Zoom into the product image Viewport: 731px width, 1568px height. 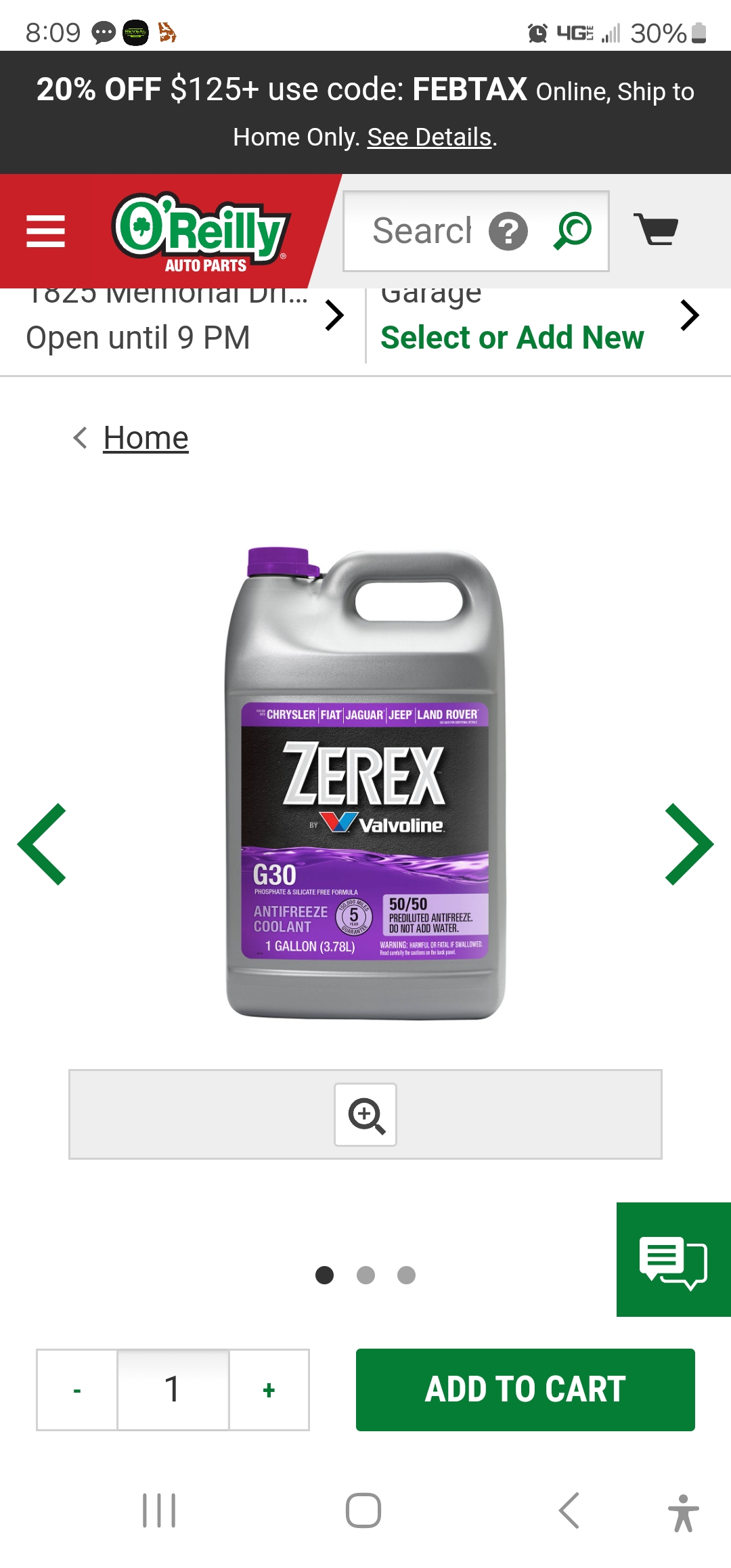(x=365, y=1114)
